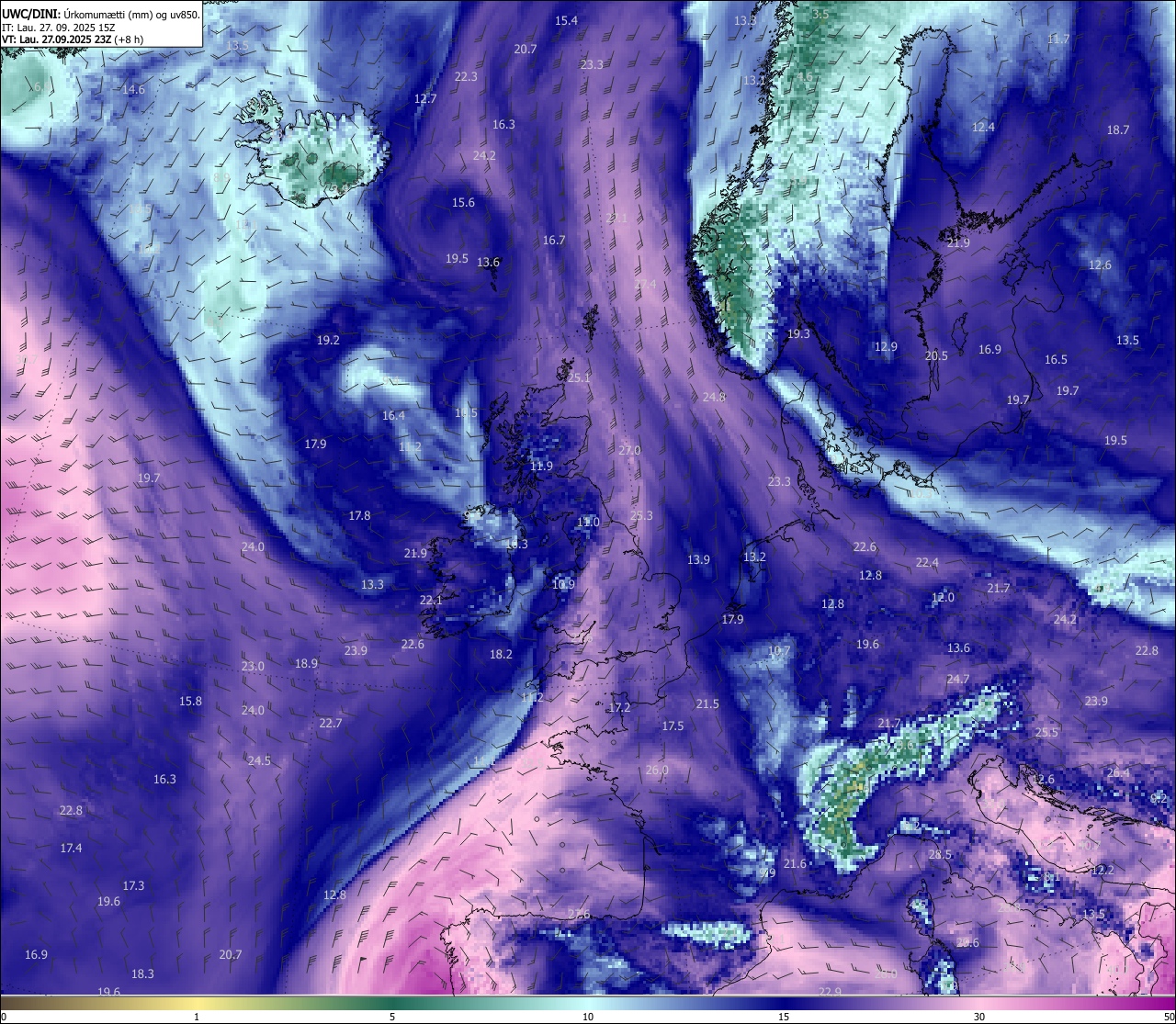
Task: Click the map value 14.6
Action: [x=134, y=89]
